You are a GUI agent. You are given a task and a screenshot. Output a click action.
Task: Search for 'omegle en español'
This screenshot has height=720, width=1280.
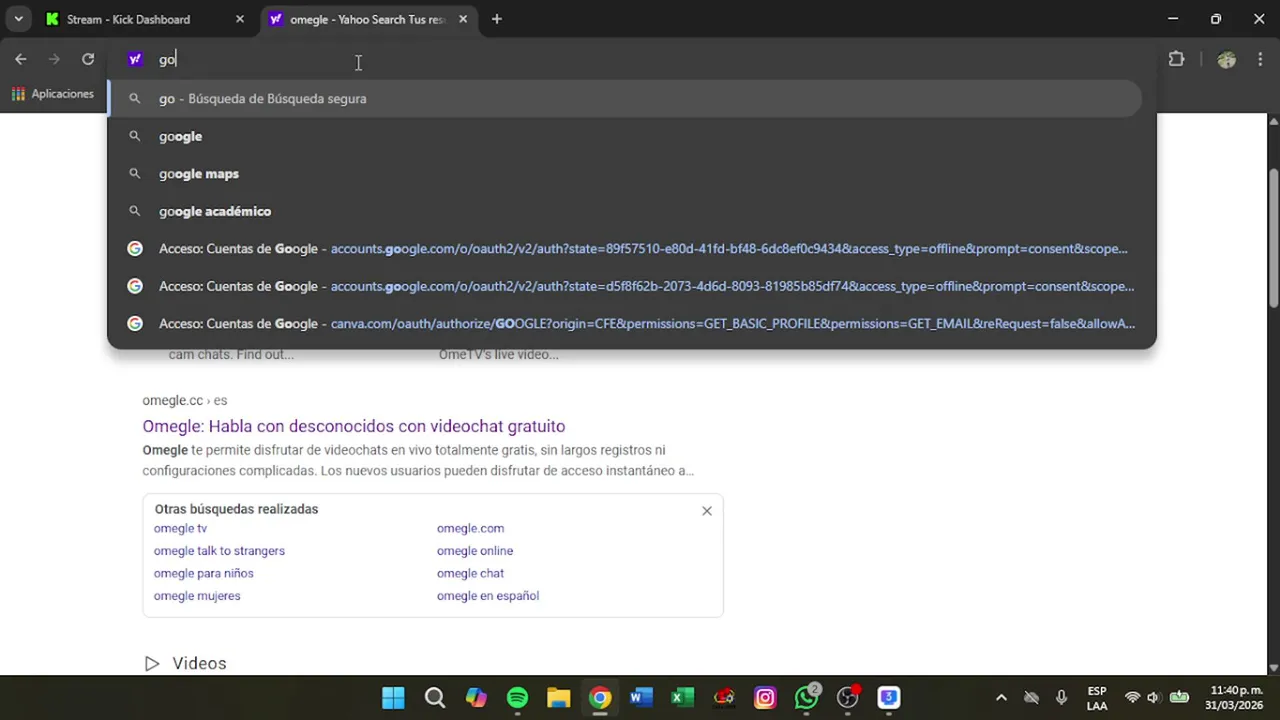point(488,596)
